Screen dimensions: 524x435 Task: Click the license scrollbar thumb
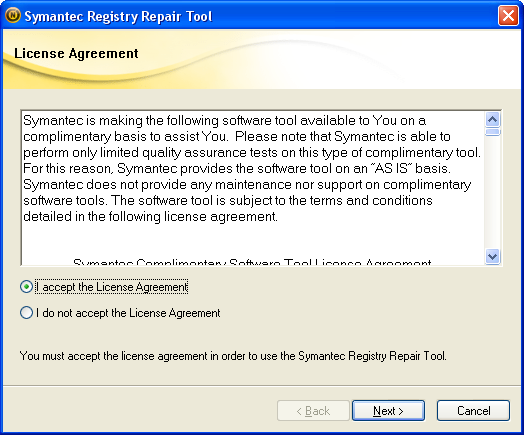[493, 132]
